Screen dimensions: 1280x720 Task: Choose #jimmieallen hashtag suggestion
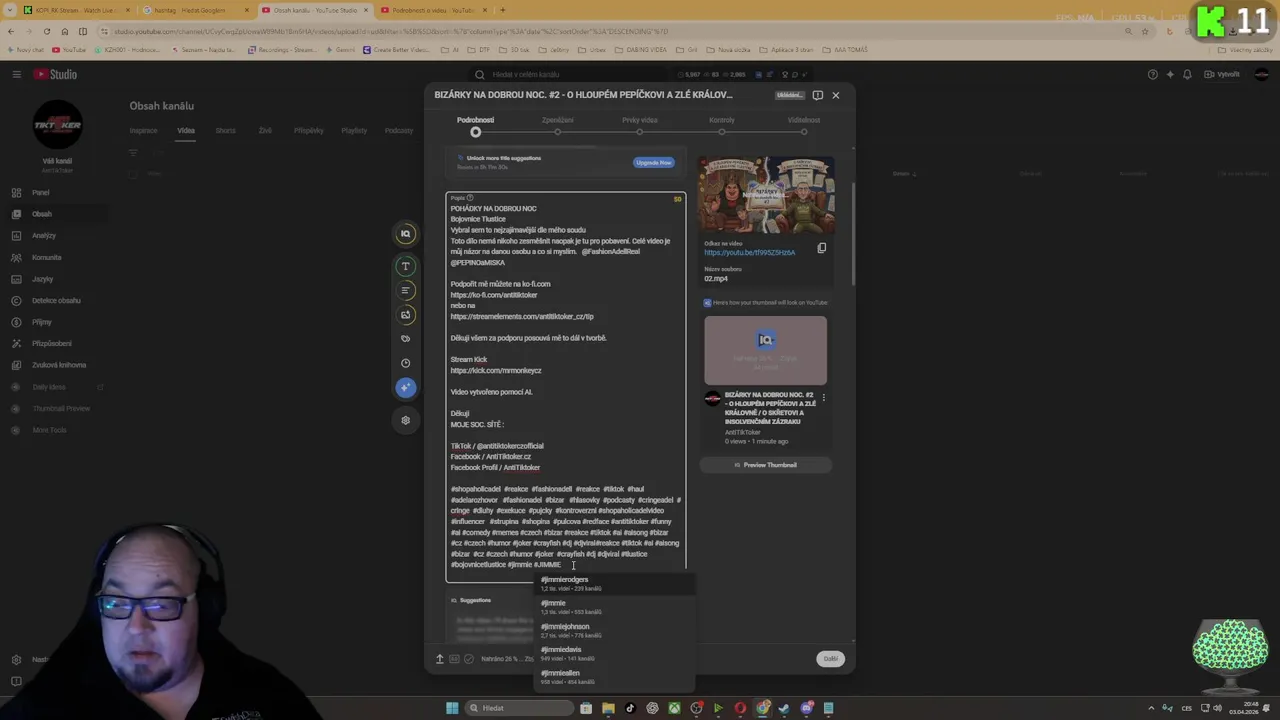(614, 677)
